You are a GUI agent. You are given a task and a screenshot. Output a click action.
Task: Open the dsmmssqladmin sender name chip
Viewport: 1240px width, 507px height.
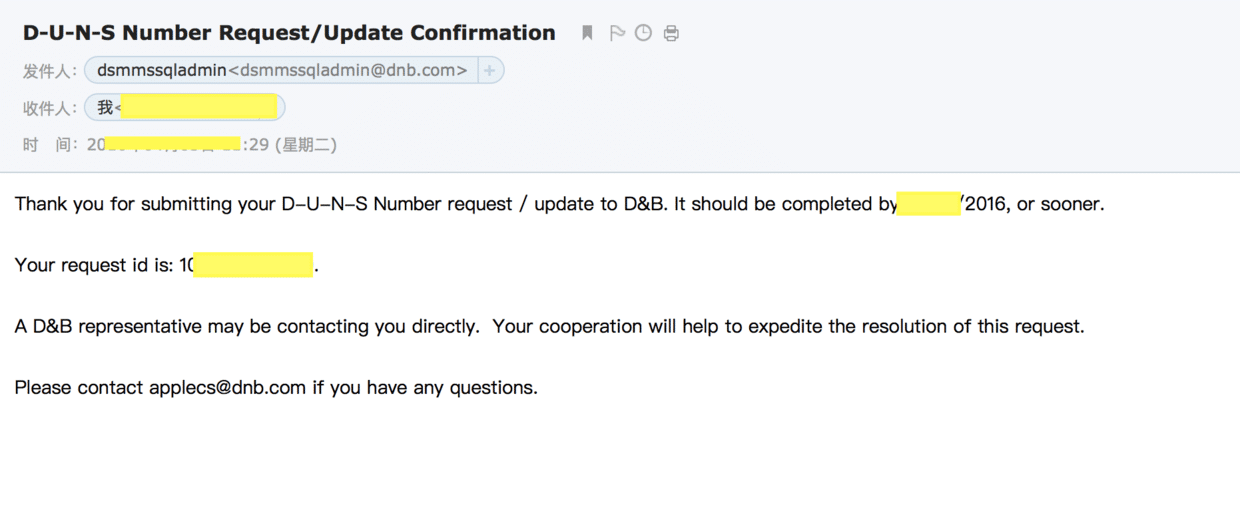(162, 71)
